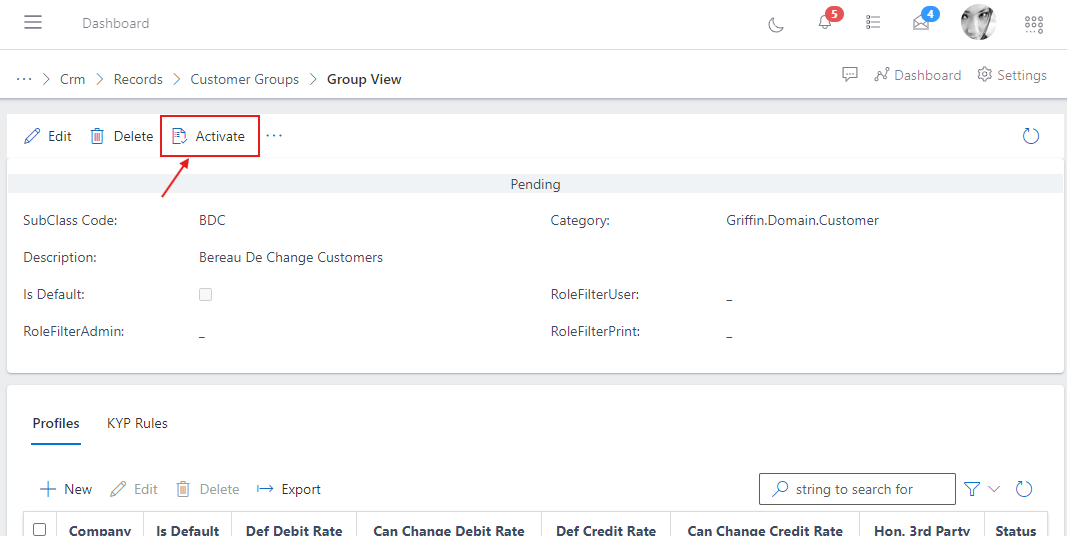Screen dimensions: 1067x536
Task: Toggle the Is Default checkbox
Action: [206, 295]
